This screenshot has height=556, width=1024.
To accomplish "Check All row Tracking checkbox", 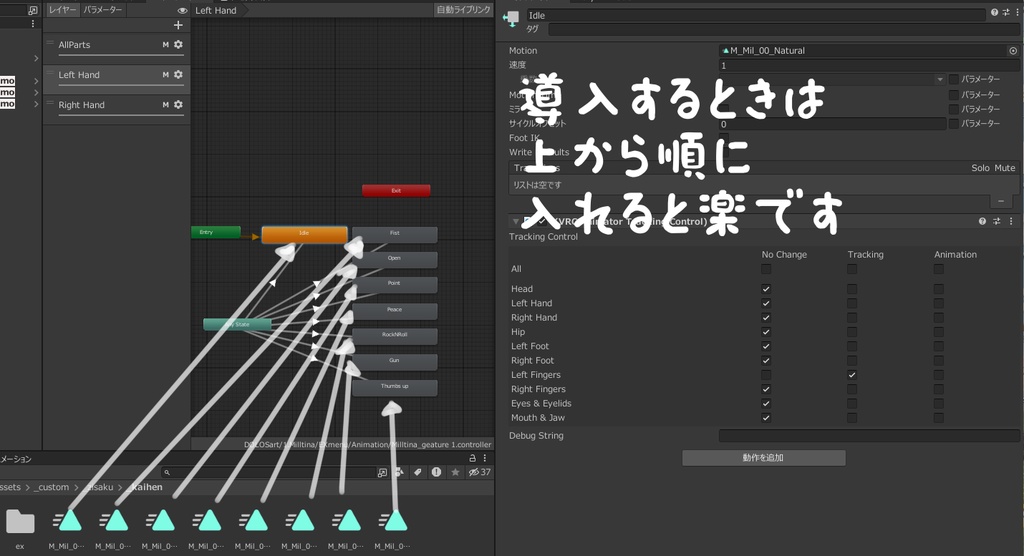I will pos(852,269).
